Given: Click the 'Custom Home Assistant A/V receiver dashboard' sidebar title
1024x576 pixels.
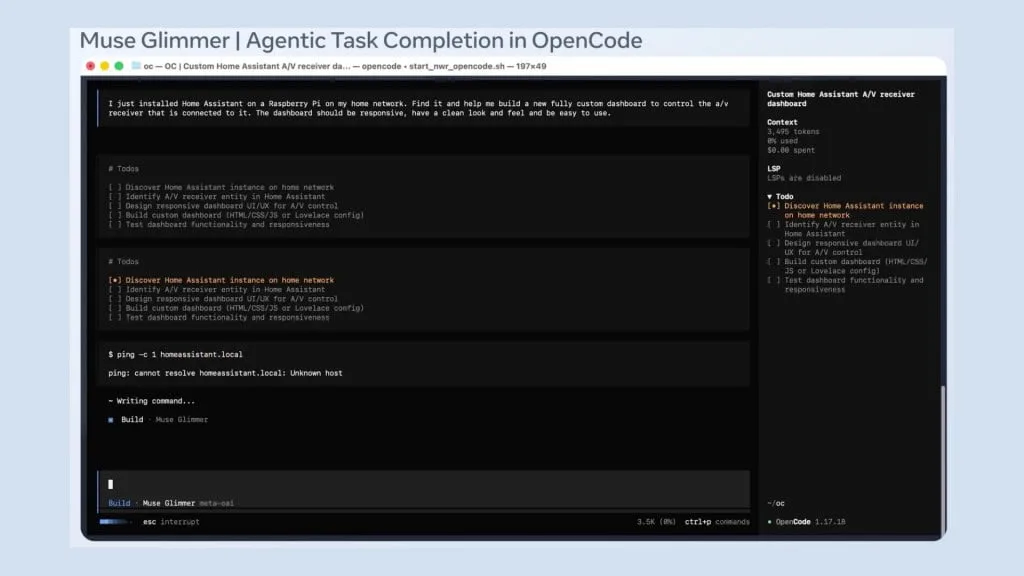Looking at the screenshot, I should (x=840, y=99).
